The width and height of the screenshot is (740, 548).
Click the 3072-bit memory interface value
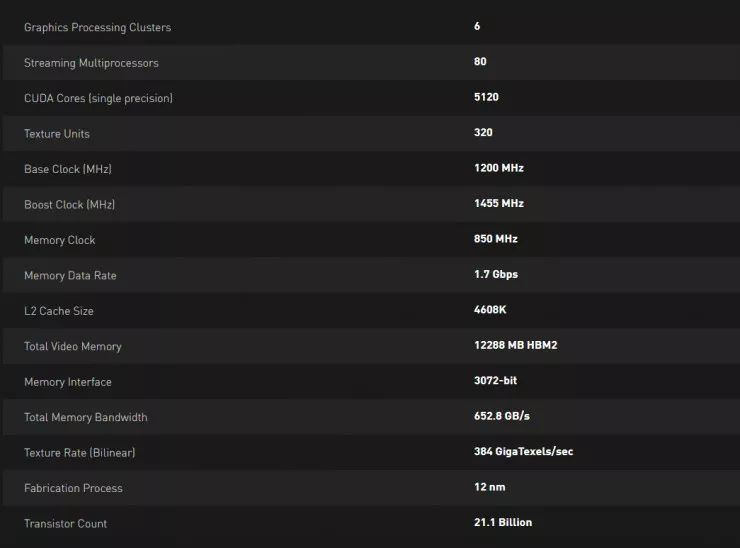coord(495,381)
